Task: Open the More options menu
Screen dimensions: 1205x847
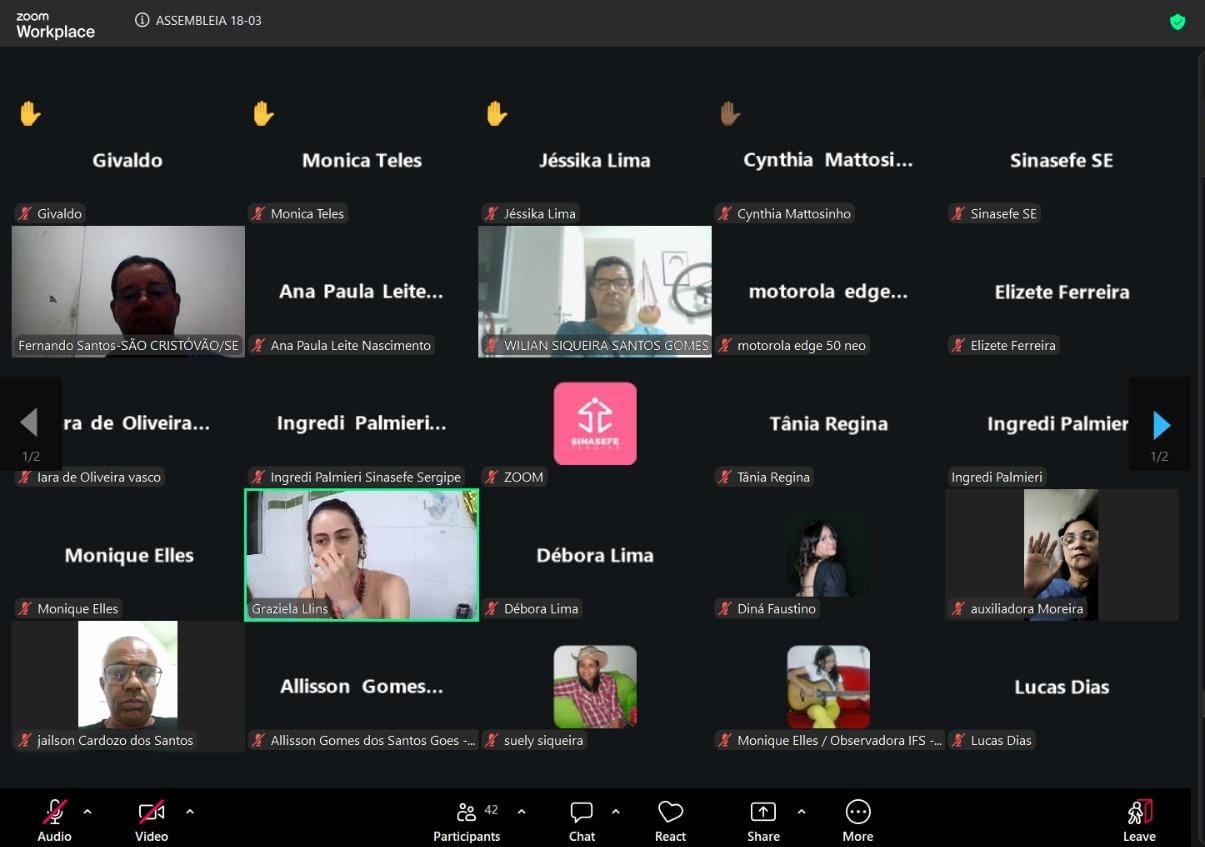Action: [x=857, y=820]
